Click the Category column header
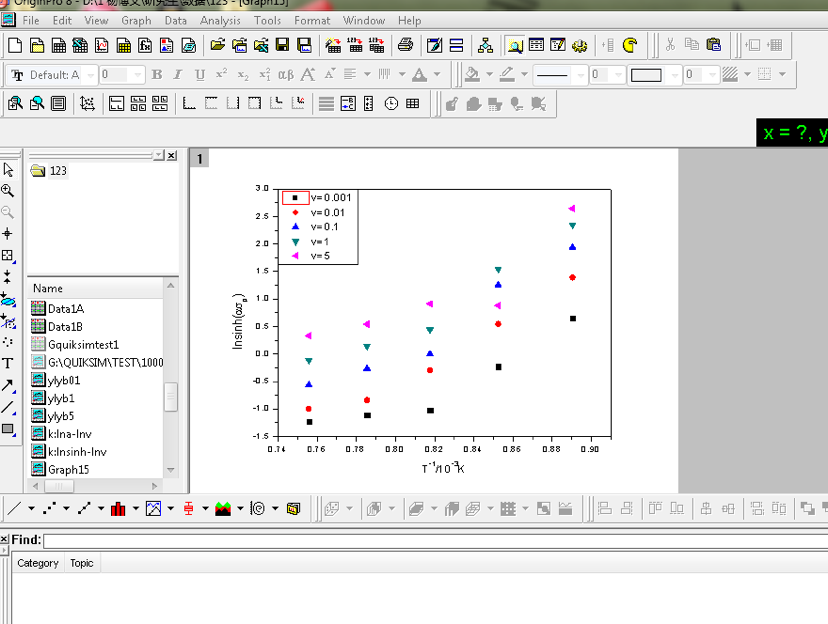The width and height of the screenshot is (828, 624). coord(38,563)
